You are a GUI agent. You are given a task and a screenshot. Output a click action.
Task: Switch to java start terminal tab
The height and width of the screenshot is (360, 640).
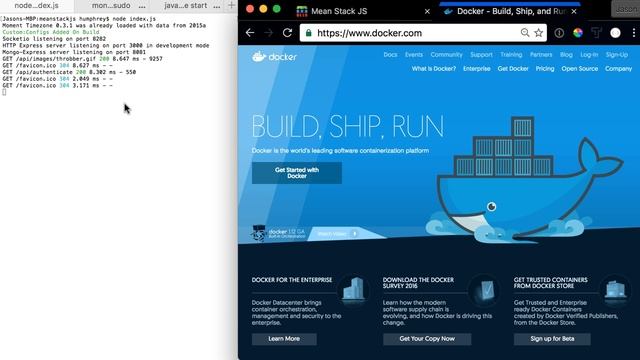pyautogui.click(x=186, y=6)
